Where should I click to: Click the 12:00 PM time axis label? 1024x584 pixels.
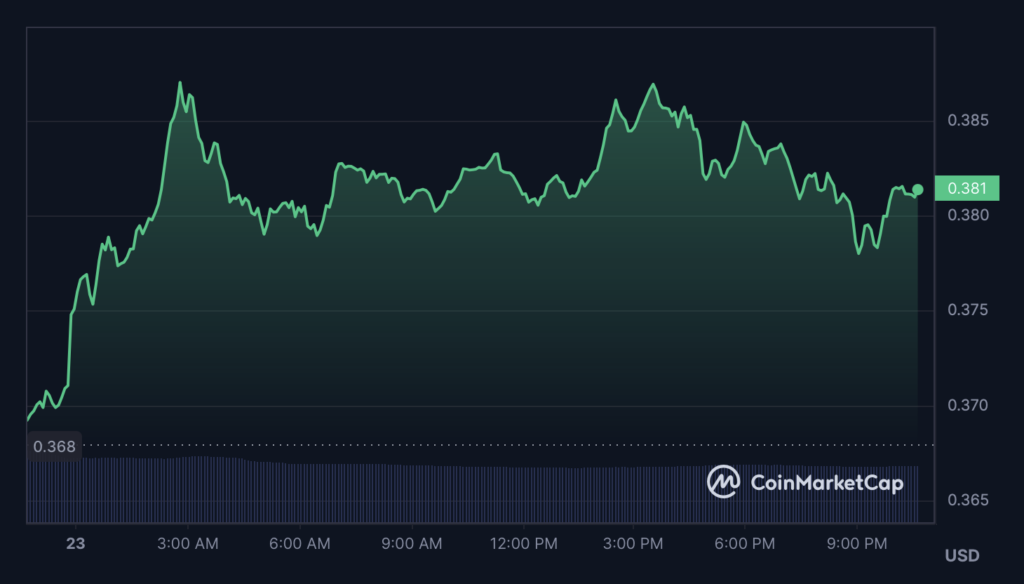pyautogui.click(x=524, y=543)
